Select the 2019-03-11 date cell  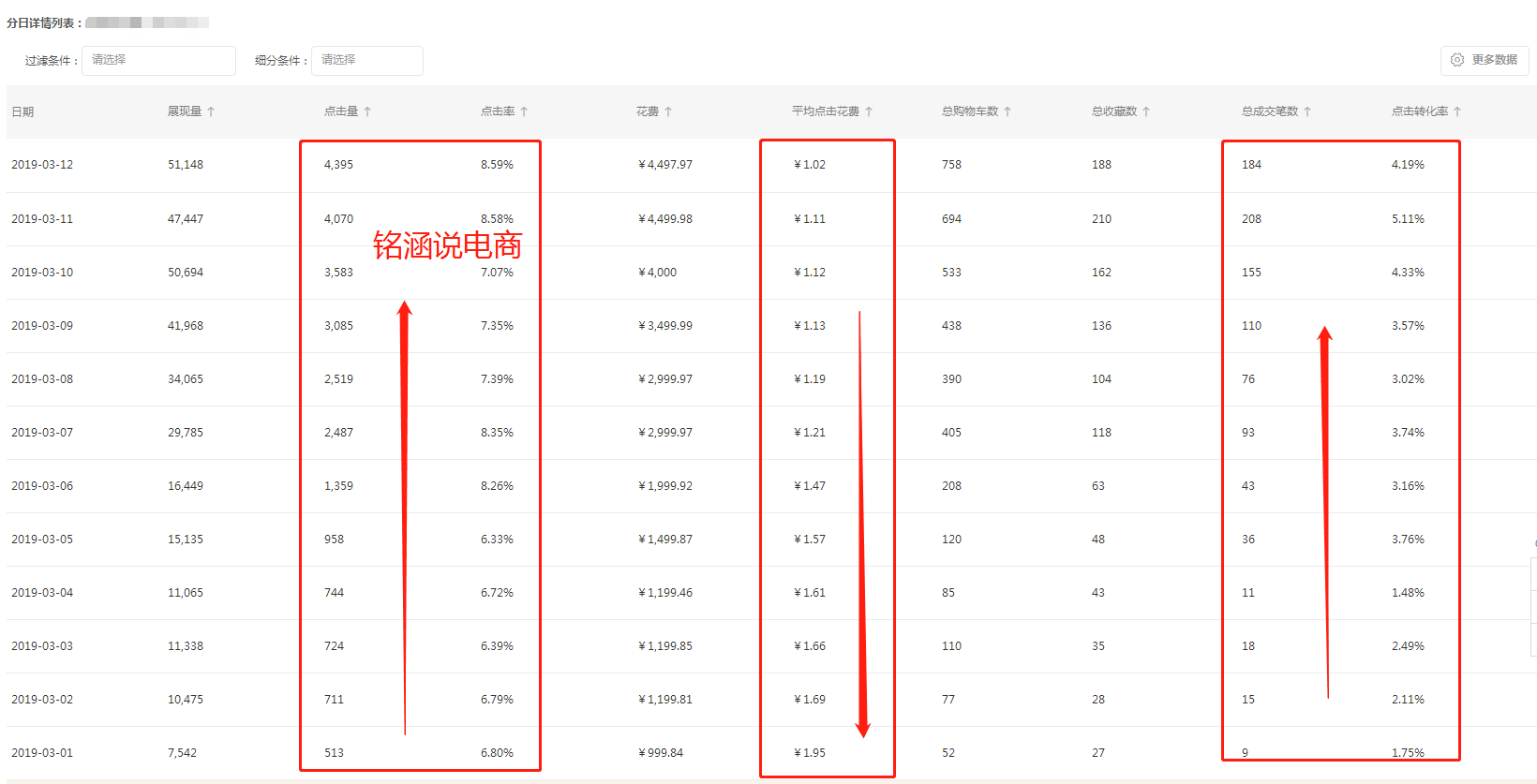point(42,219)
